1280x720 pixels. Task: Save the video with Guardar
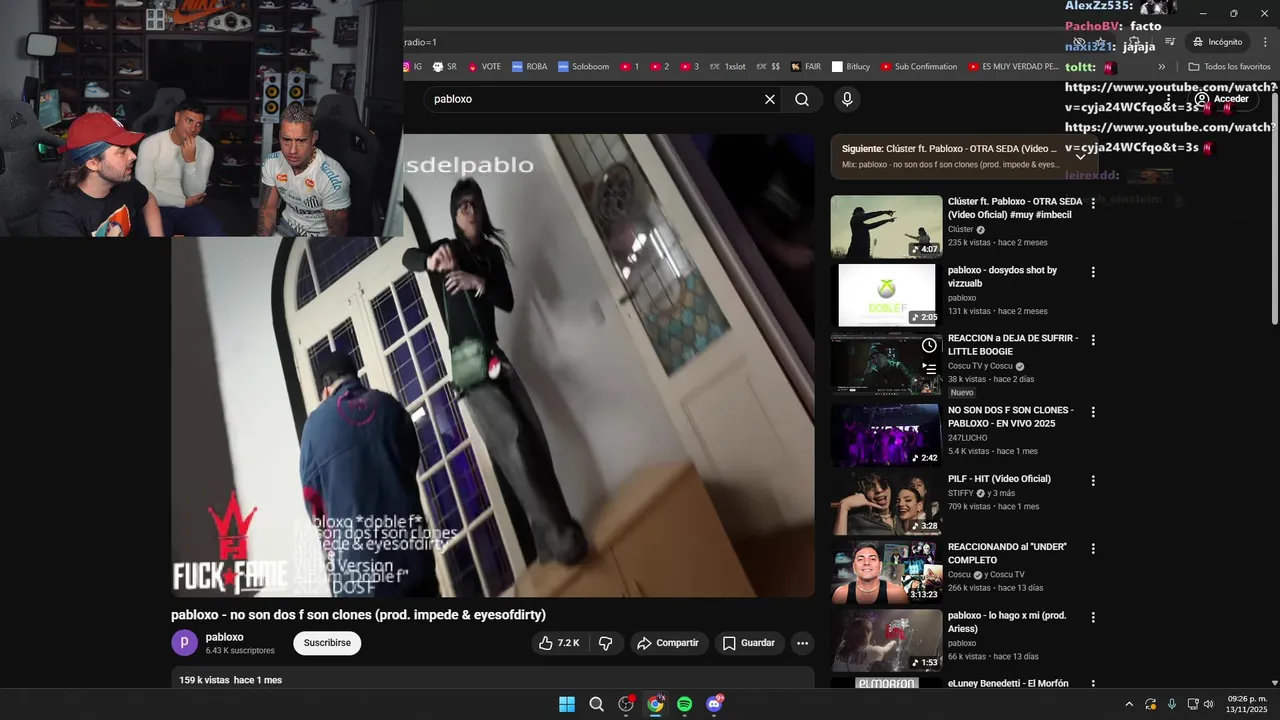[749, 643]
